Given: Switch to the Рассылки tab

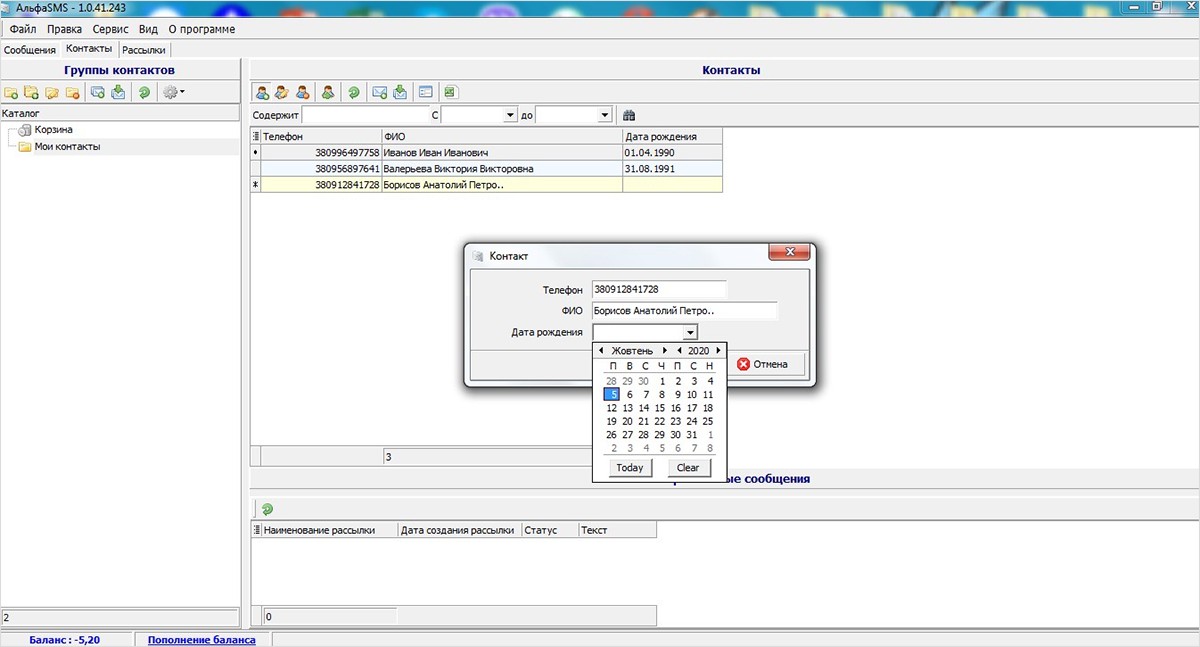Looking at the screenshot, I should [144, 49].
